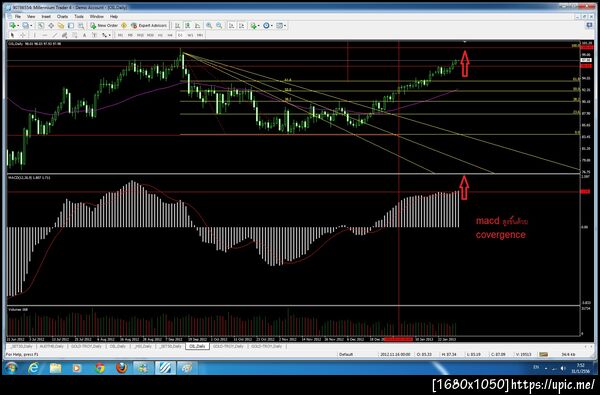600x395 pixels.
Task: Switch timeframe to H1
Action: click(160, 35)
